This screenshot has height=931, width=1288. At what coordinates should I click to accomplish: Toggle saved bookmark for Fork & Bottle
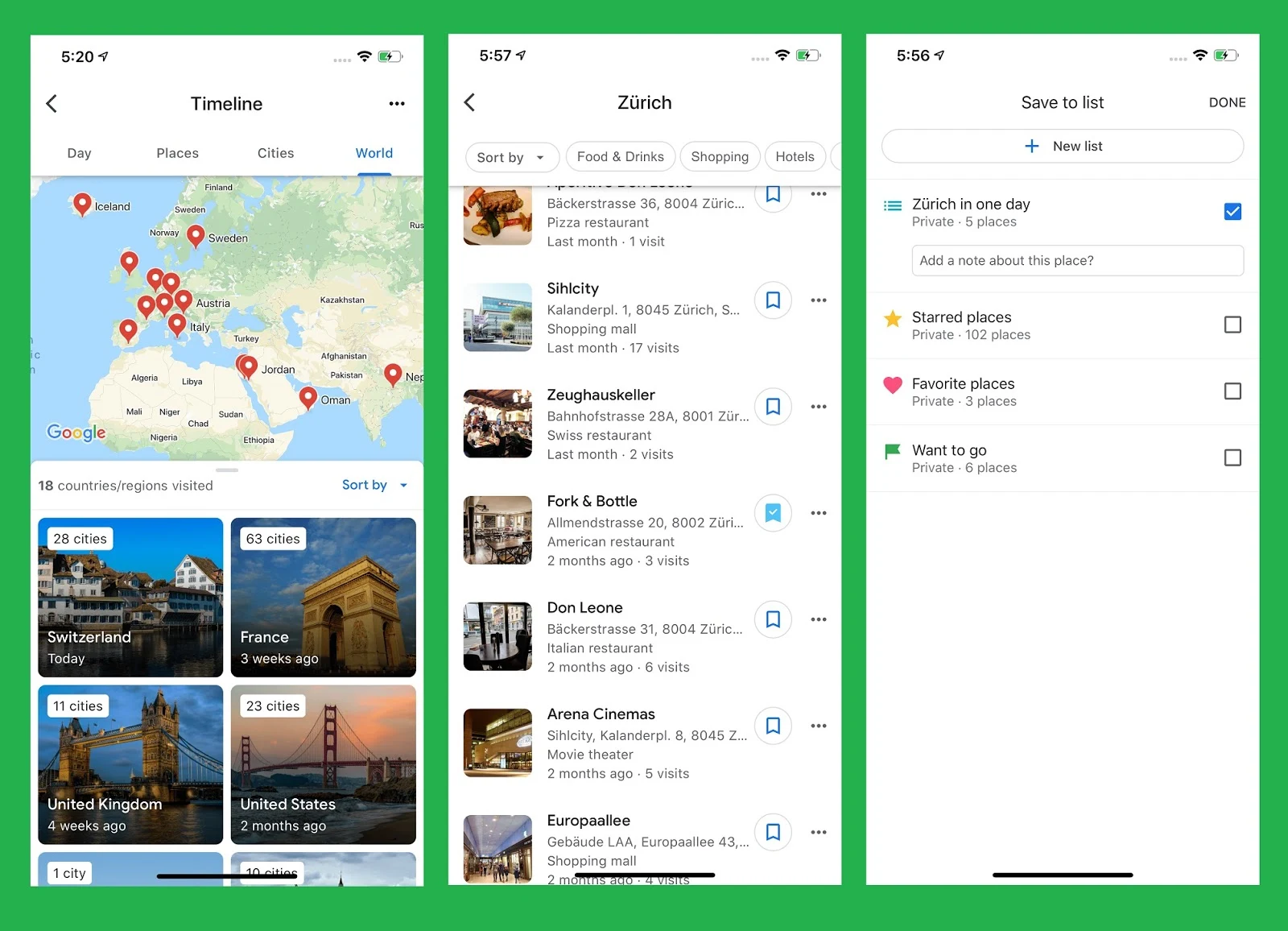tap(773, 513)
